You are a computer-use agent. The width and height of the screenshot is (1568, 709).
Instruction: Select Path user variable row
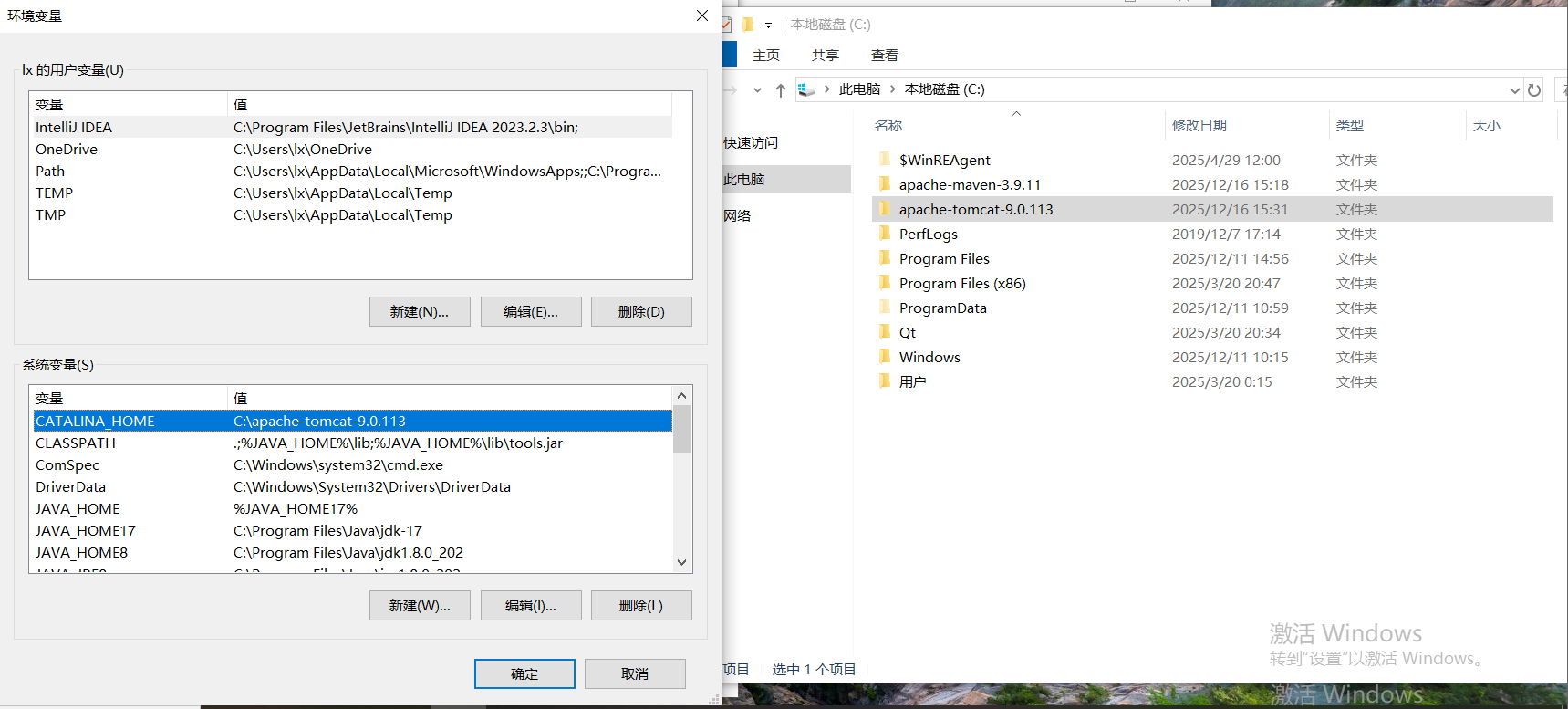click(x=352, y=171)
